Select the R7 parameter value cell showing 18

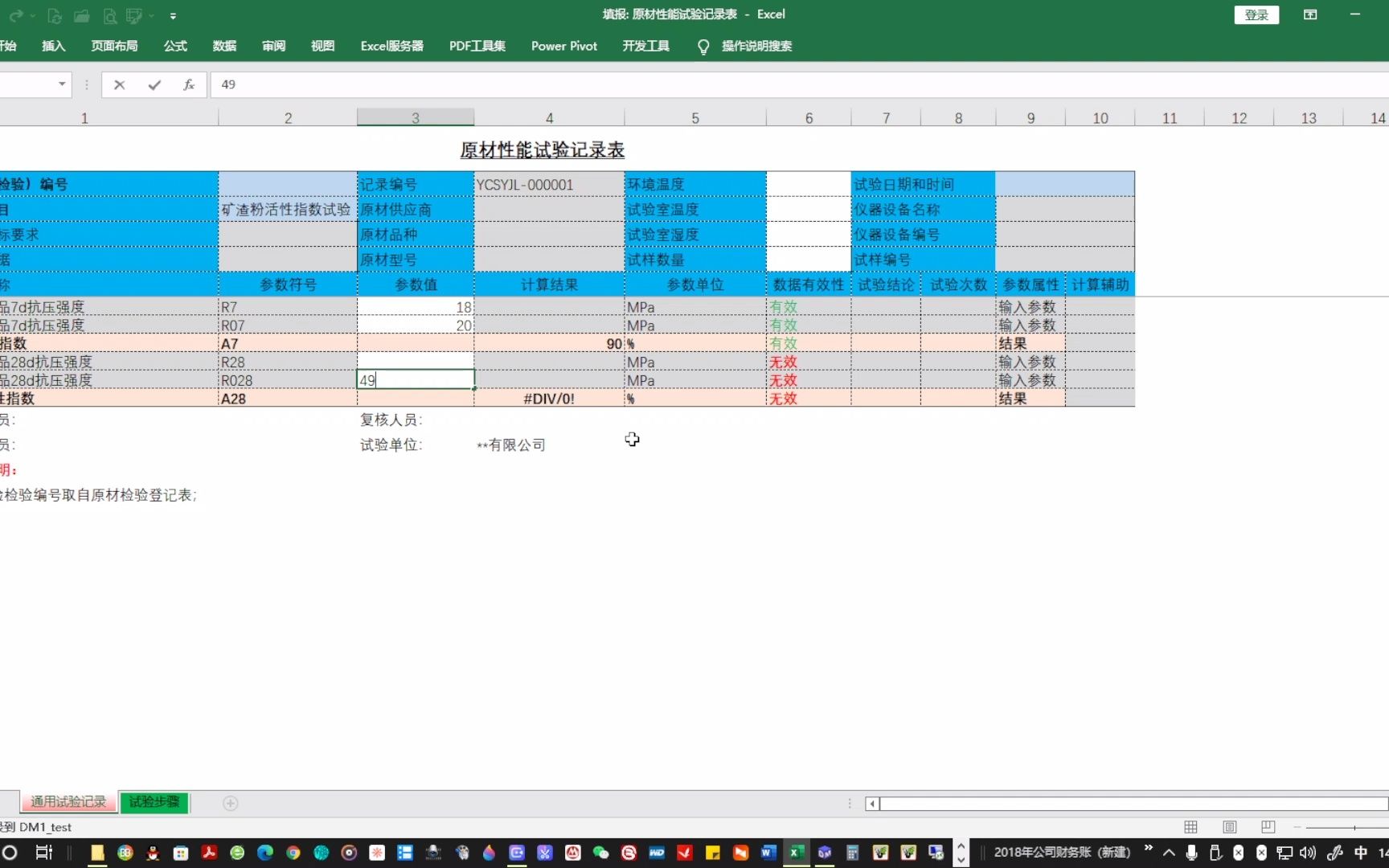click(416, 307)
